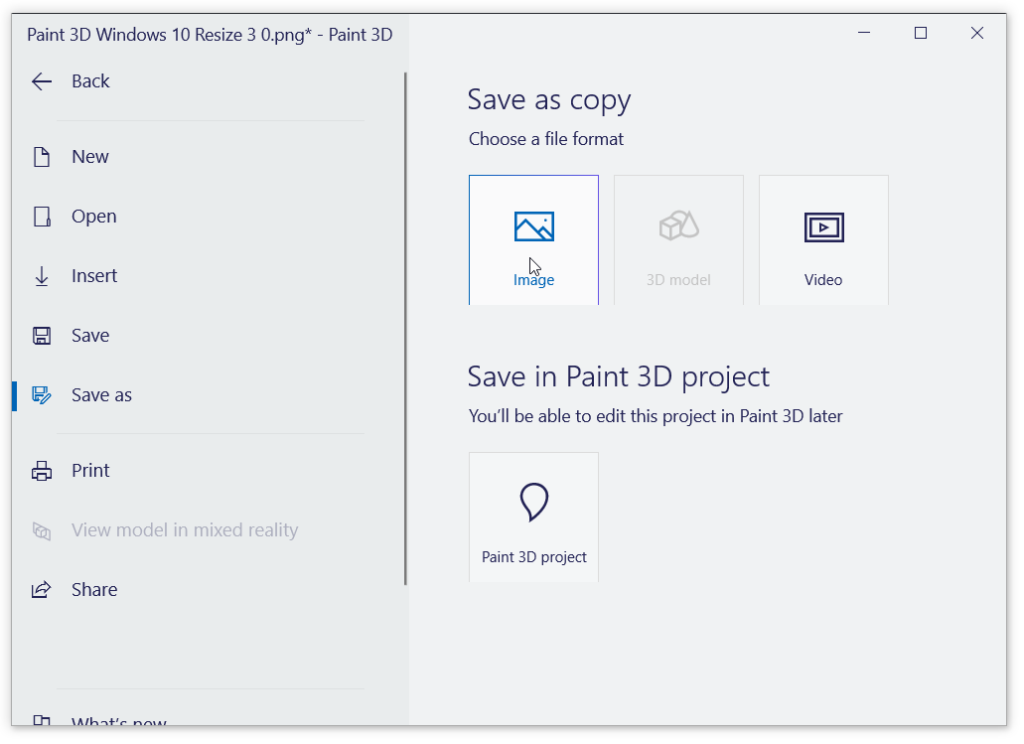Select the Save as icon in sidebar
Viewport: 1024px width, 744px height.
(x=41, y=396)
